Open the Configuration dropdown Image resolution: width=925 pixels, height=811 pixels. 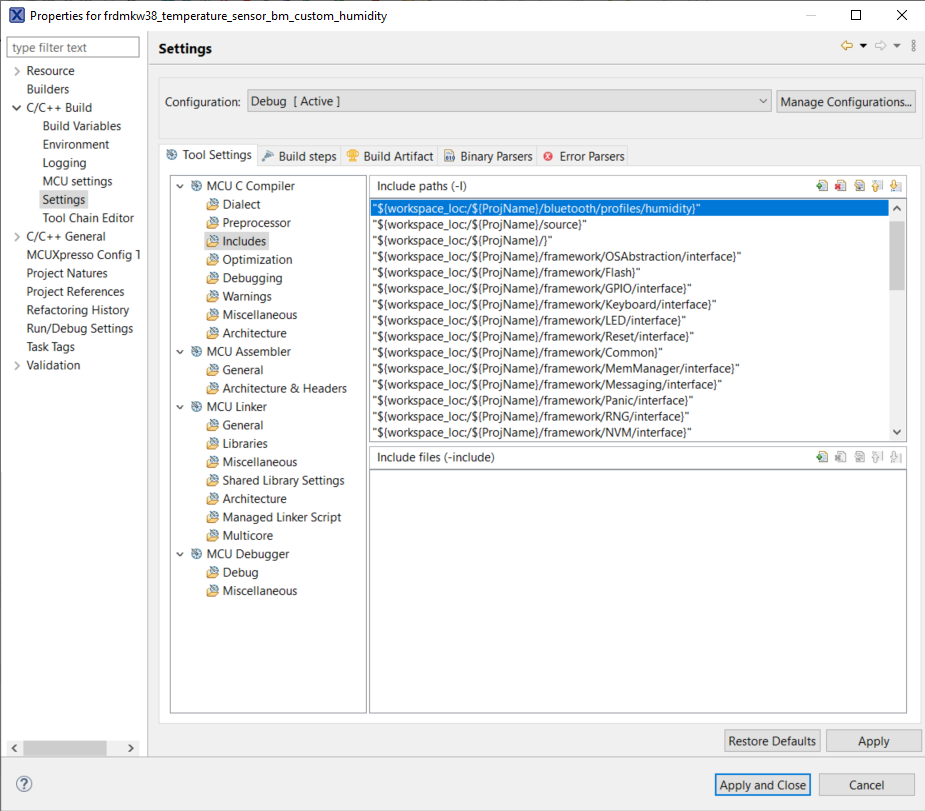pyautogui.click(x=763, y=101)
